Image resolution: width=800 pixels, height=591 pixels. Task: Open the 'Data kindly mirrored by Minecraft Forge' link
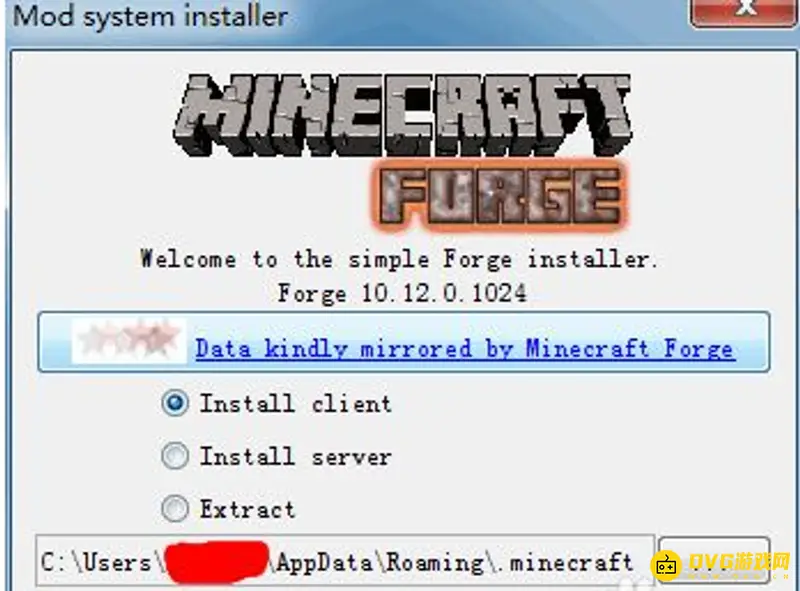tap(465, 350)
